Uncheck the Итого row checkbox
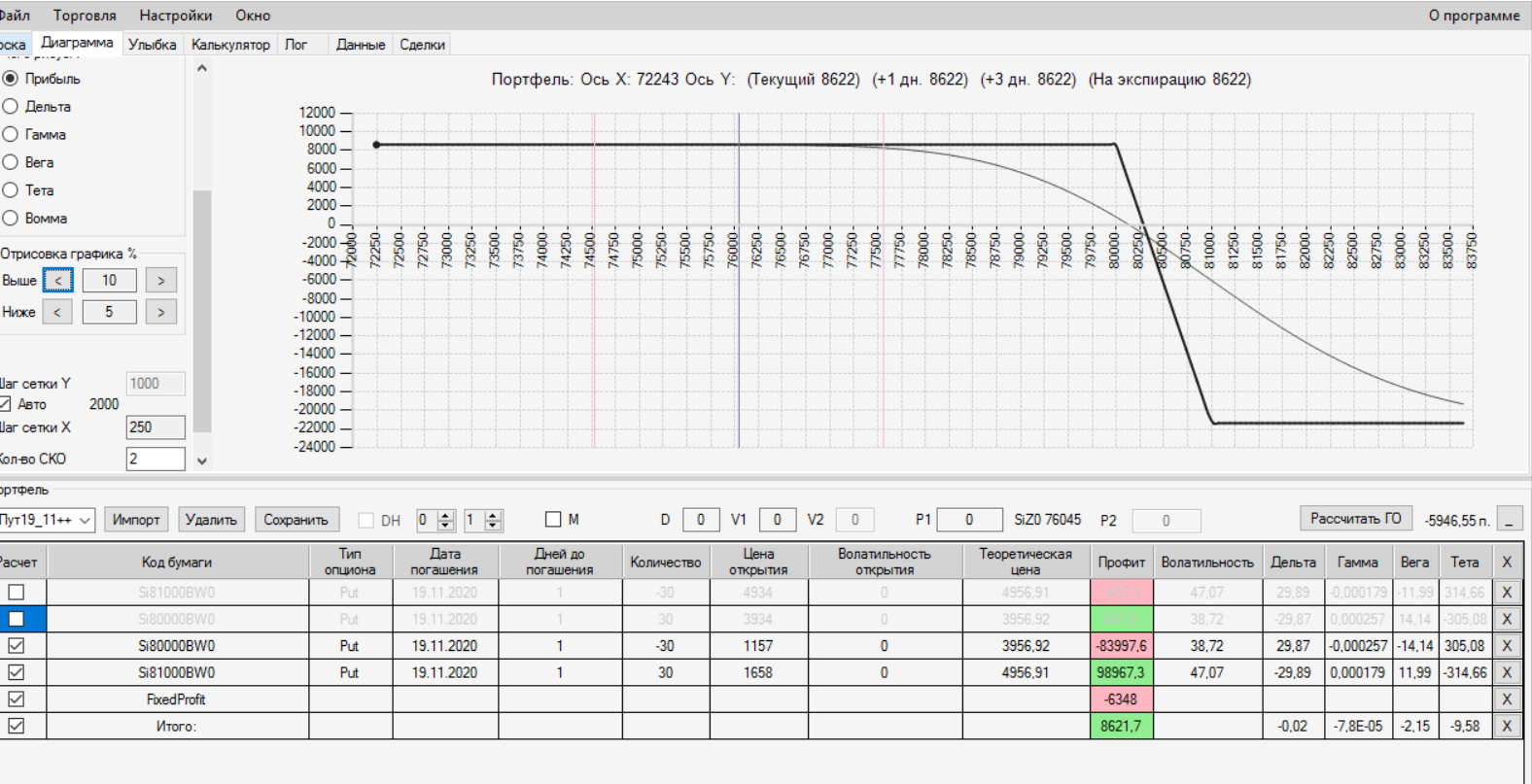 (17, 726)
